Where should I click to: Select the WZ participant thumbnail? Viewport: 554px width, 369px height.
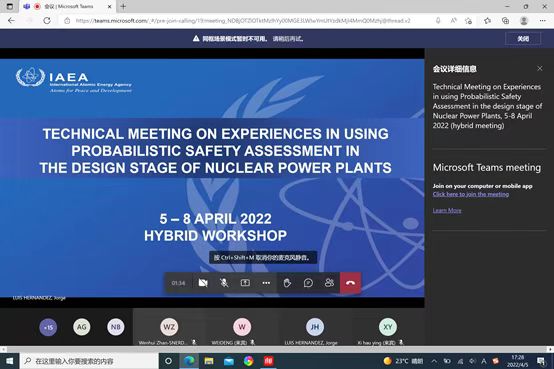click(x=169, y=327)
